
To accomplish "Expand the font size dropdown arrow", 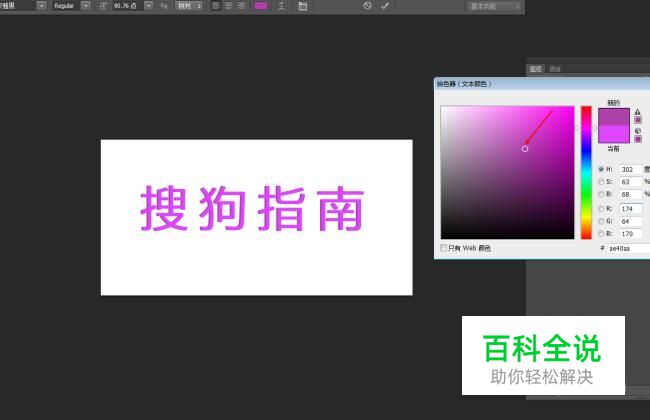I will pyautogui.click(x=148, y=6).
